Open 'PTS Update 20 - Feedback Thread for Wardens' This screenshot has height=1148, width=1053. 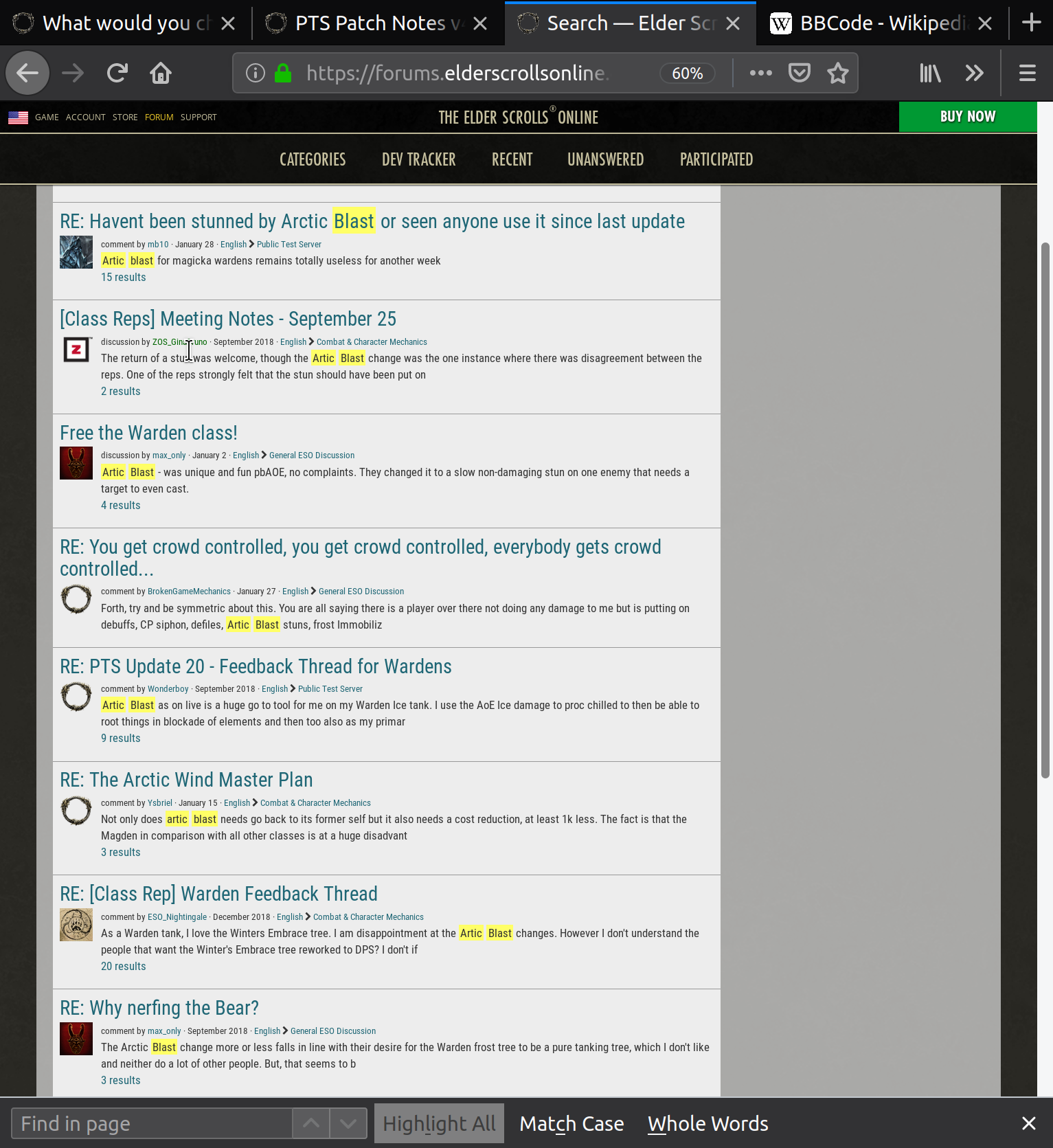click(x=256, y=666)
